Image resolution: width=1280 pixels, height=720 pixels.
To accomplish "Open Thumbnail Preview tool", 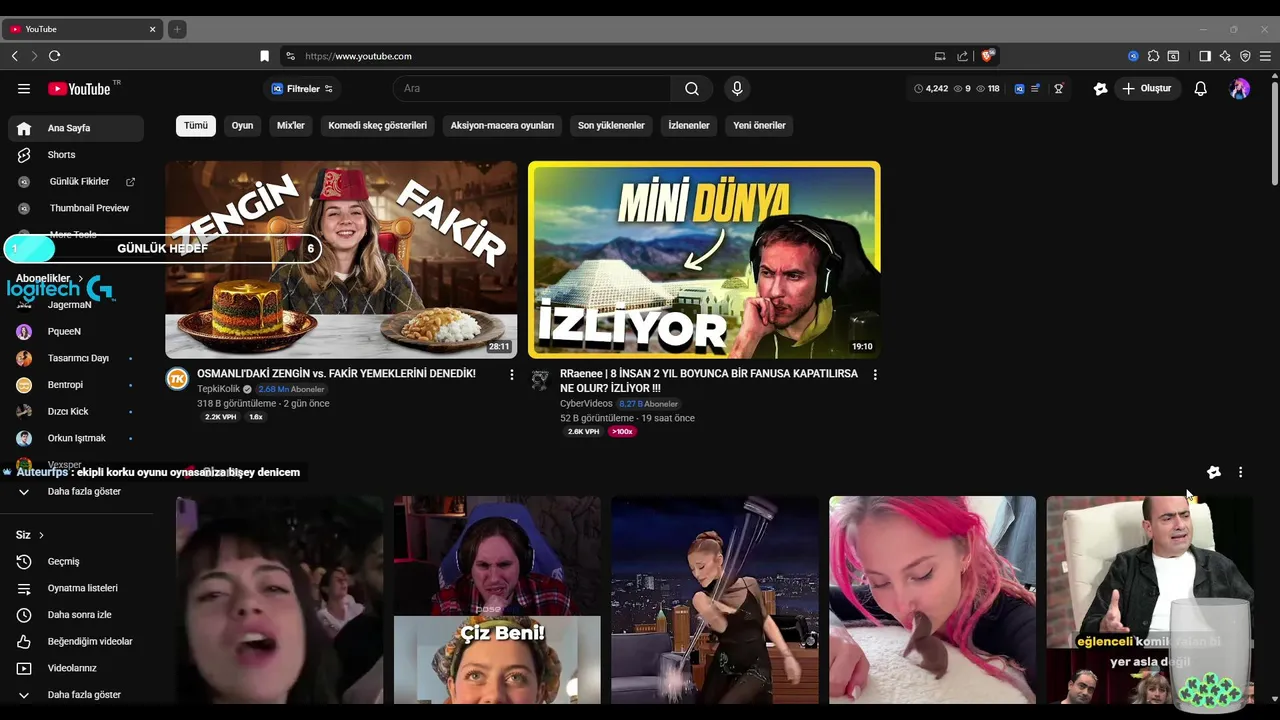I will pos(76,208).
